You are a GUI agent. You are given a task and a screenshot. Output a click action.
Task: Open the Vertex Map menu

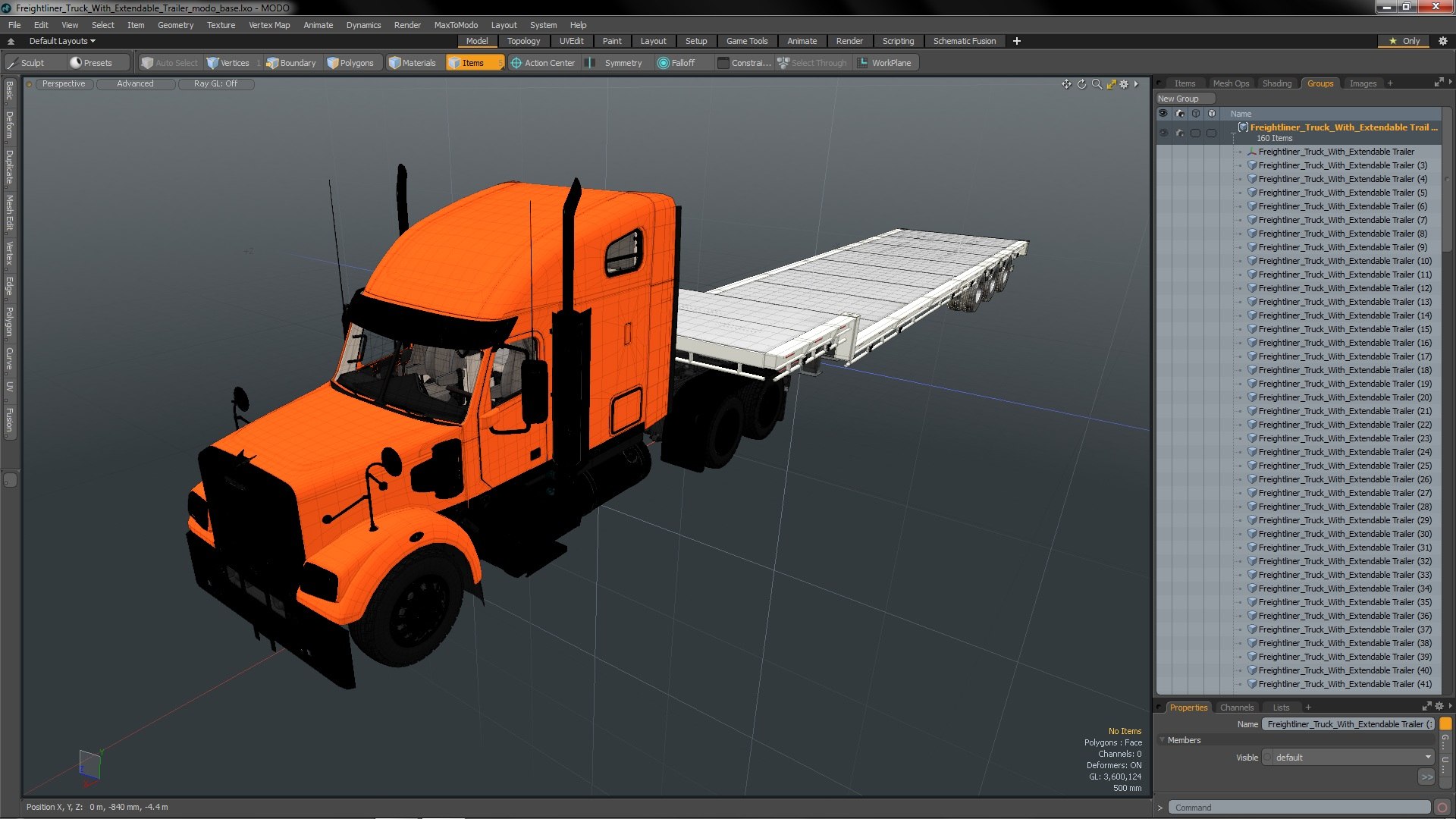click(x=269, y=25)
